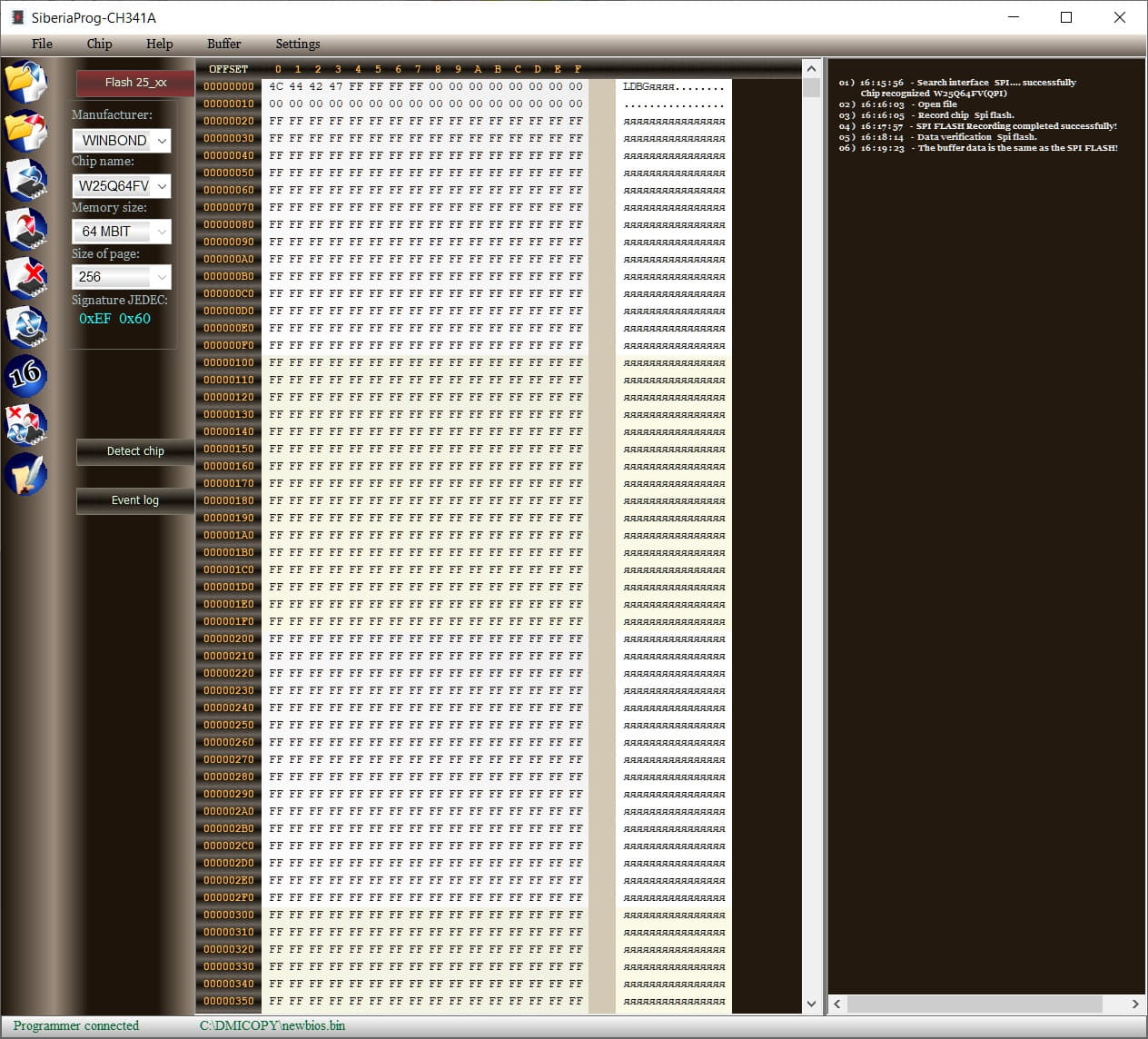This screenshot has height=1039, width=1148.
Task: Select hex byte 4C at offset 00000000
Action: point(276,86)
